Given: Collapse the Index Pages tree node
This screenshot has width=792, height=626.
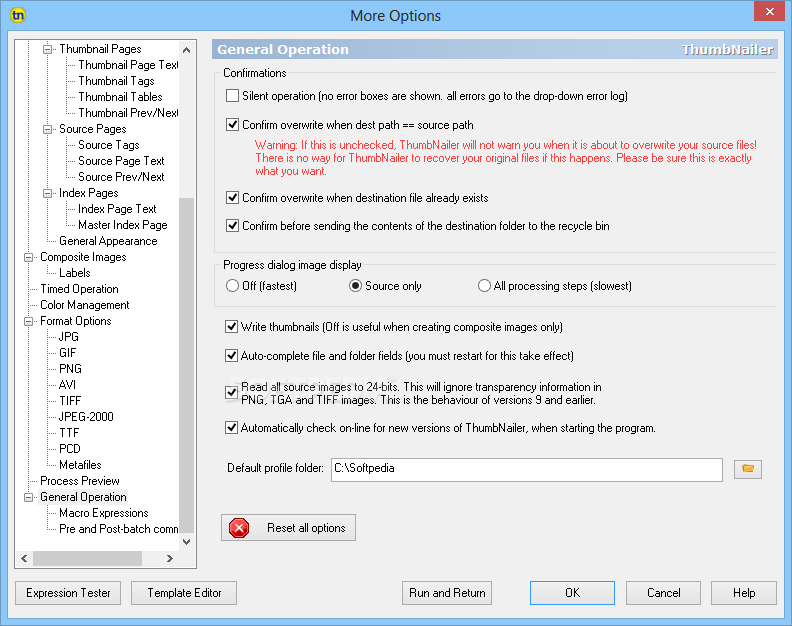Looking at the screenshot, I should click(47, 194).
